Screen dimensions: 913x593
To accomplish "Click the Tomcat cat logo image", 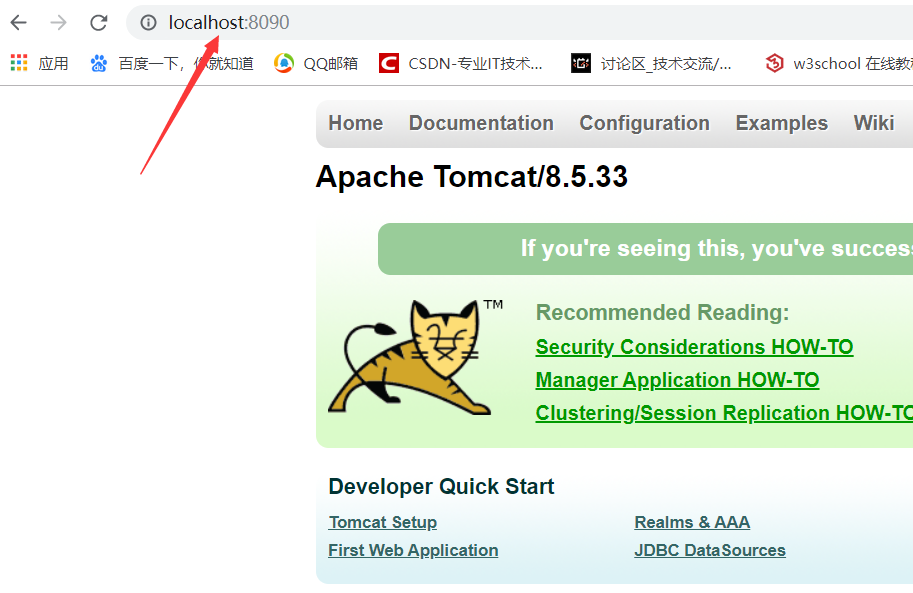I will tap(415, 357).
